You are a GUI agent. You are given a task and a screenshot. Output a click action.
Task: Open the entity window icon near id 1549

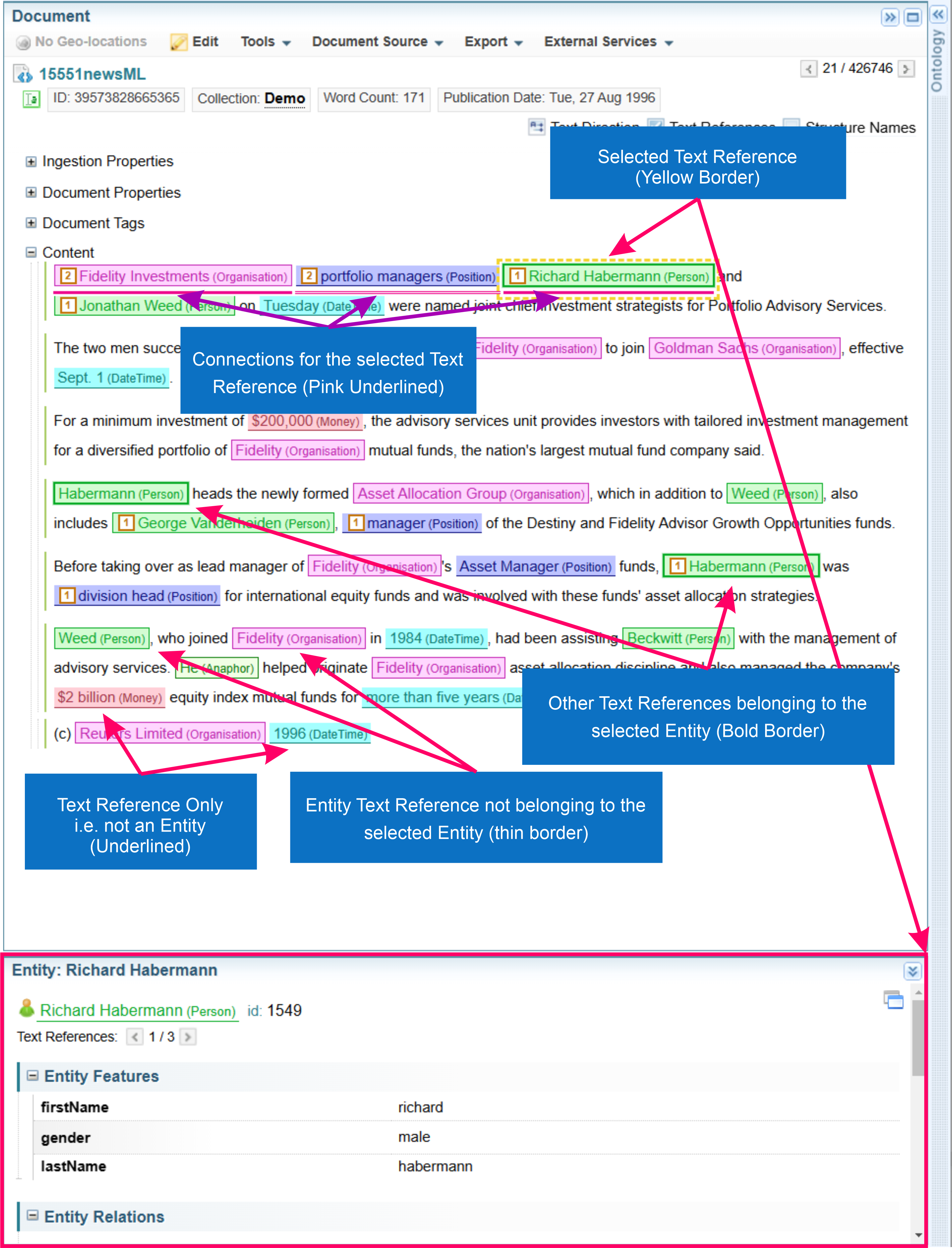point(893,1000)
